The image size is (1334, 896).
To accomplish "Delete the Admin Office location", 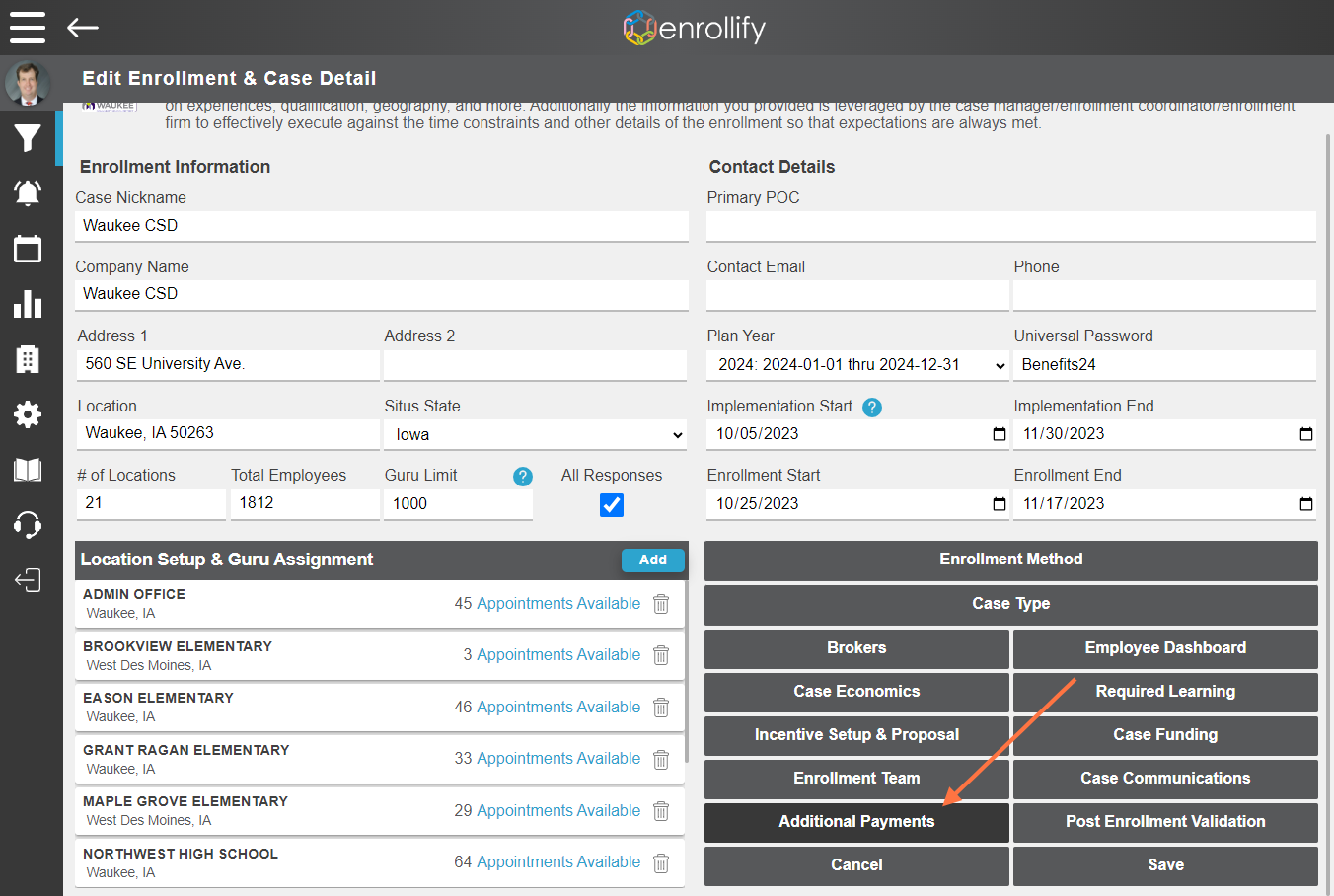I will pos(661,604).
